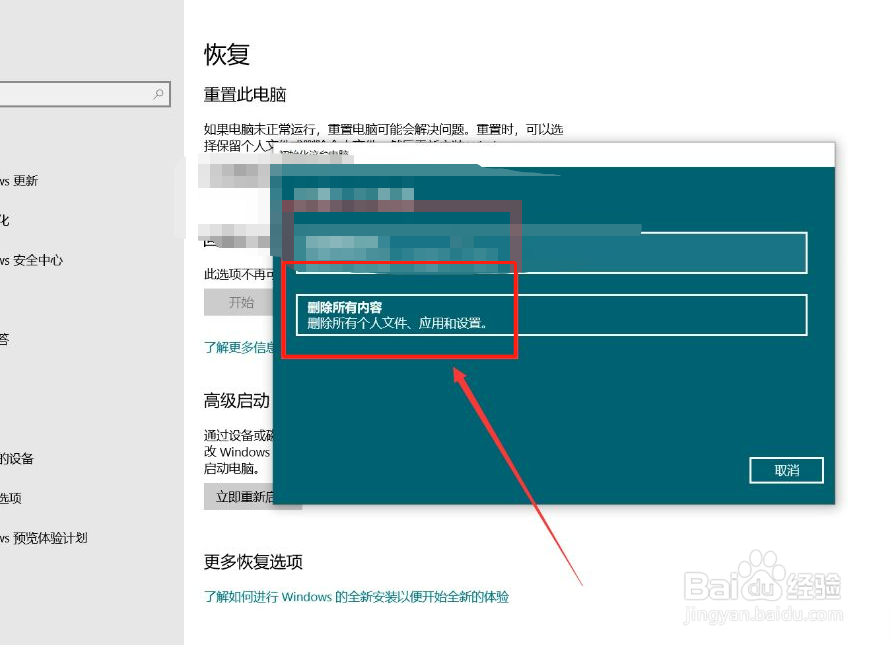Click 取消 to dismiss the reset dialog
Screen dimensions: 892x645
click(x=786, y=470)
